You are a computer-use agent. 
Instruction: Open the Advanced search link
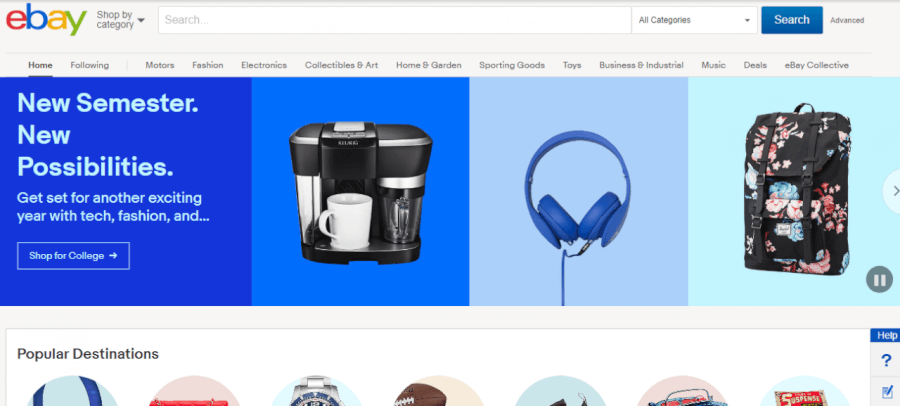point(847,20)
